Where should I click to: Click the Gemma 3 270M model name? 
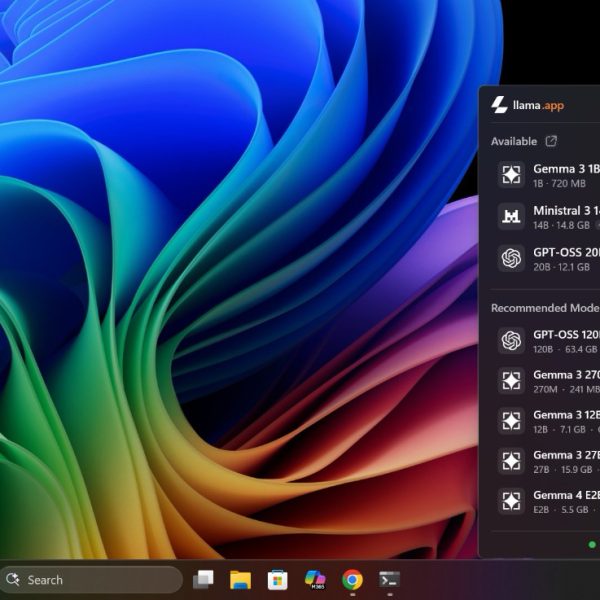566,375
